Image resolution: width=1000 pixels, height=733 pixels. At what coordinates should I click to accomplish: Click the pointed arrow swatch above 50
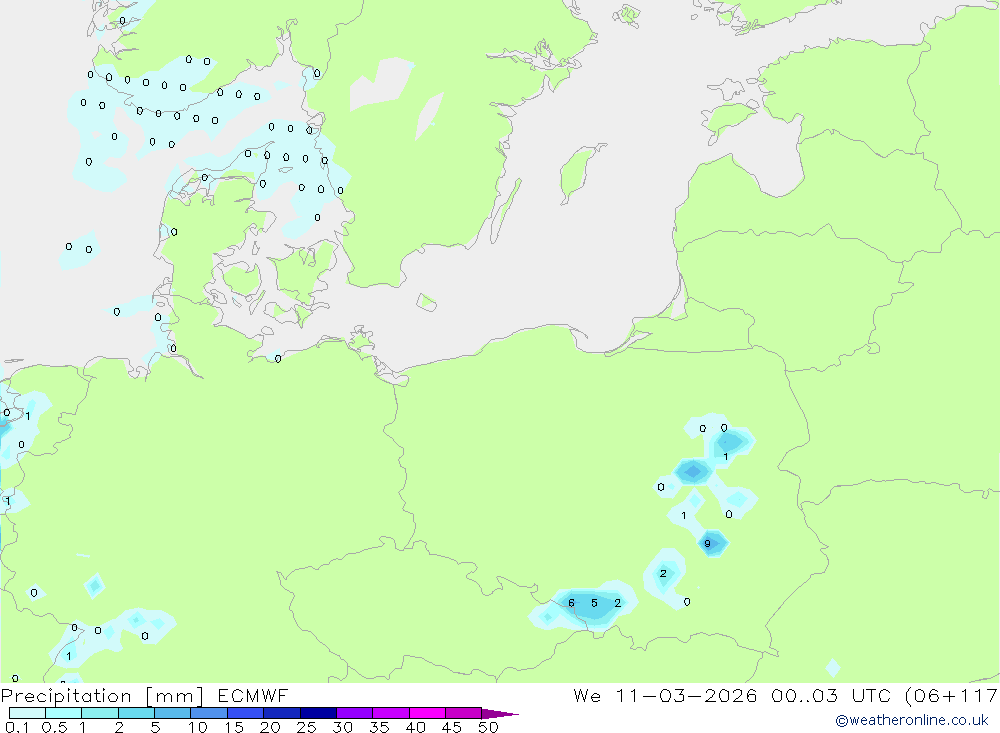500,713
